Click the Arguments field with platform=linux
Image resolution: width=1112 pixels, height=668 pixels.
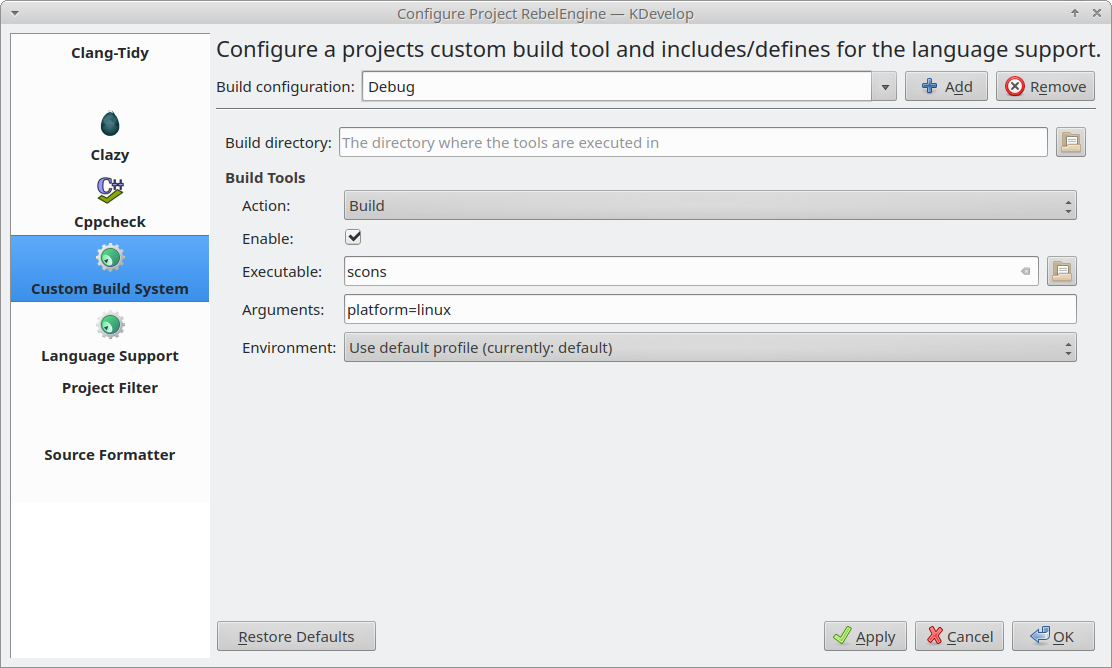coord(710,310)
